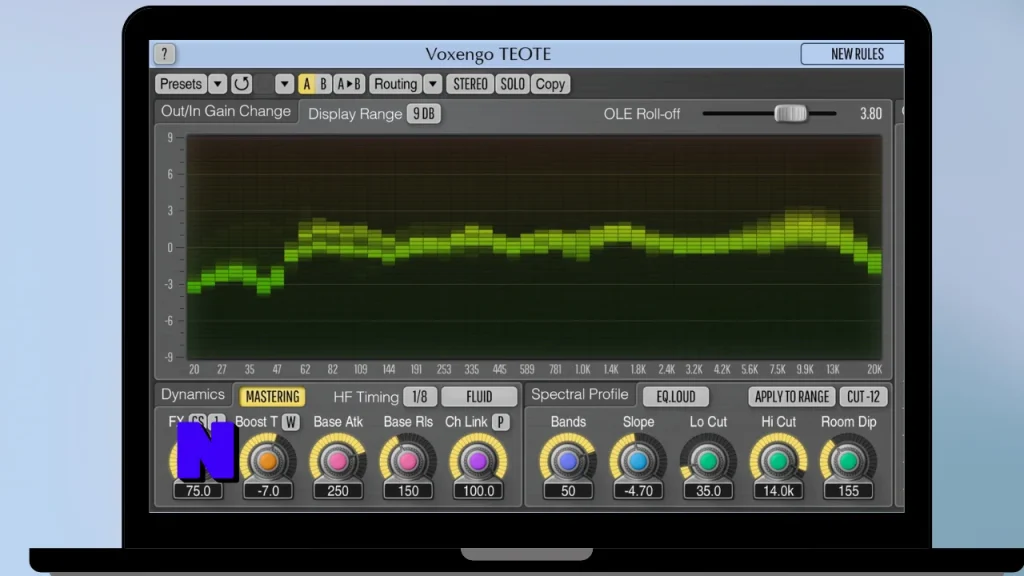Click the Base Atk value 250
Screen dimensions: 1024x576
coord(338,490)
